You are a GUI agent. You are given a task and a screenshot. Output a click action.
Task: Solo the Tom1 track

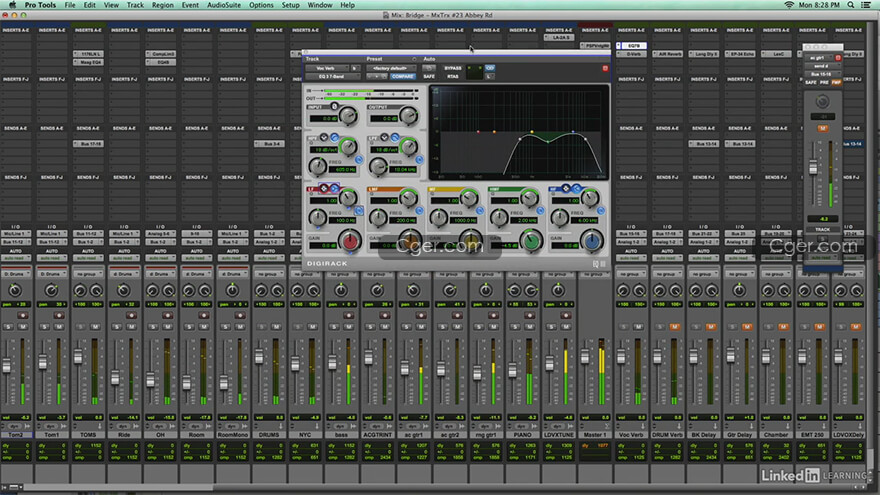(x=44, y=327)
